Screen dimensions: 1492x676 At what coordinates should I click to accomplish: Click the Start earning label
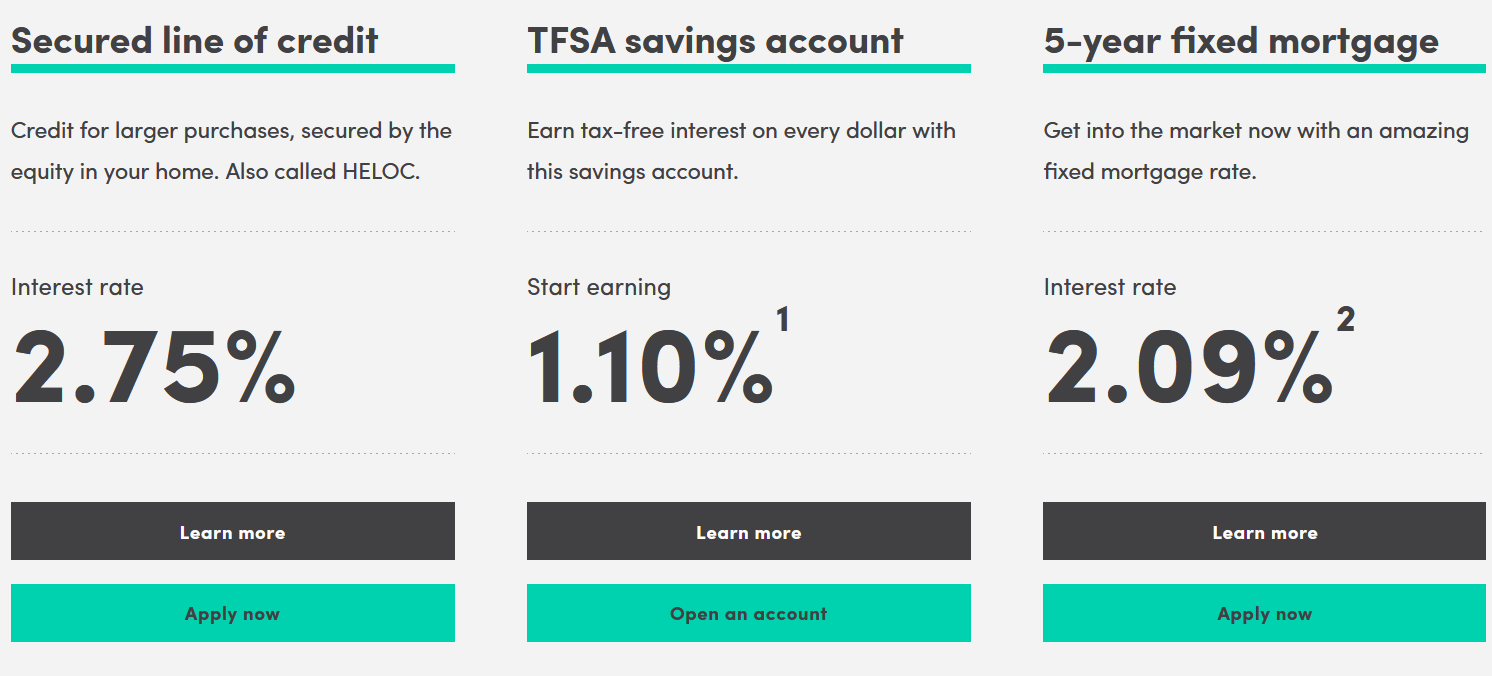coord(599,287)
